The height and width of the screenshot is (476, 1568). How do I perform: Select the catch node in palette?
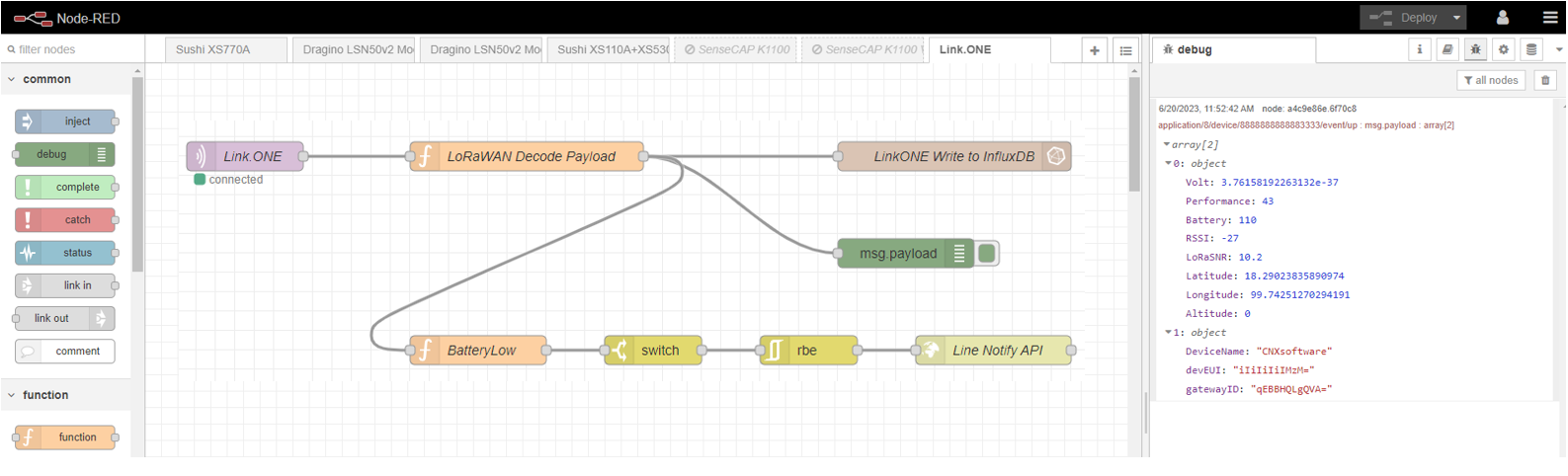tap(65, 219)
